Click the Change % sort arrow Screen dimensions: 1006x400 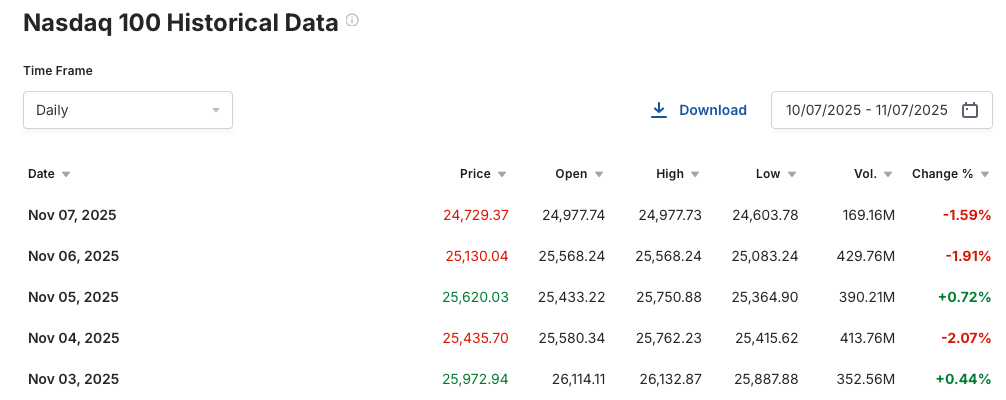(985, 174)
